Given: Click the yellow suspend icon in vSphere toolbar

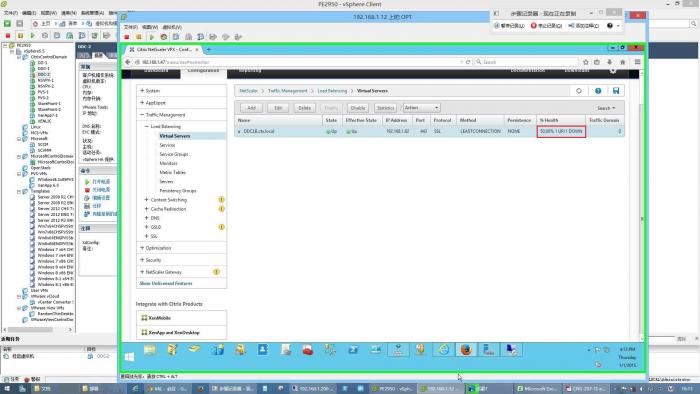Looking at the screenshot, I should [x=20, y=35].
